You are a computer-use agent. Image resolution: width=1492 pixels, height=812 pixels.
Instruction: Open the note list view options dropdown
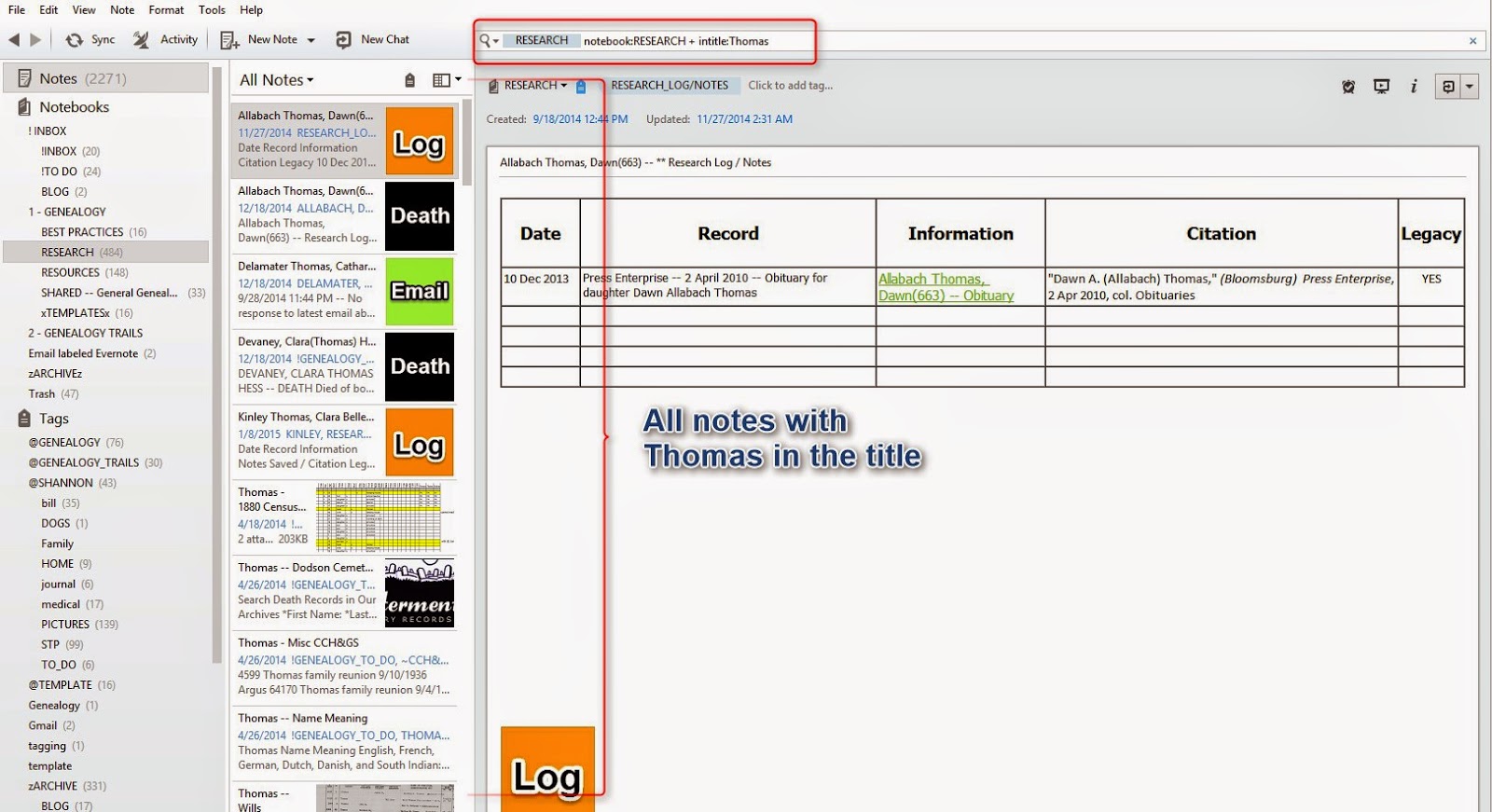tap(447, 80)
